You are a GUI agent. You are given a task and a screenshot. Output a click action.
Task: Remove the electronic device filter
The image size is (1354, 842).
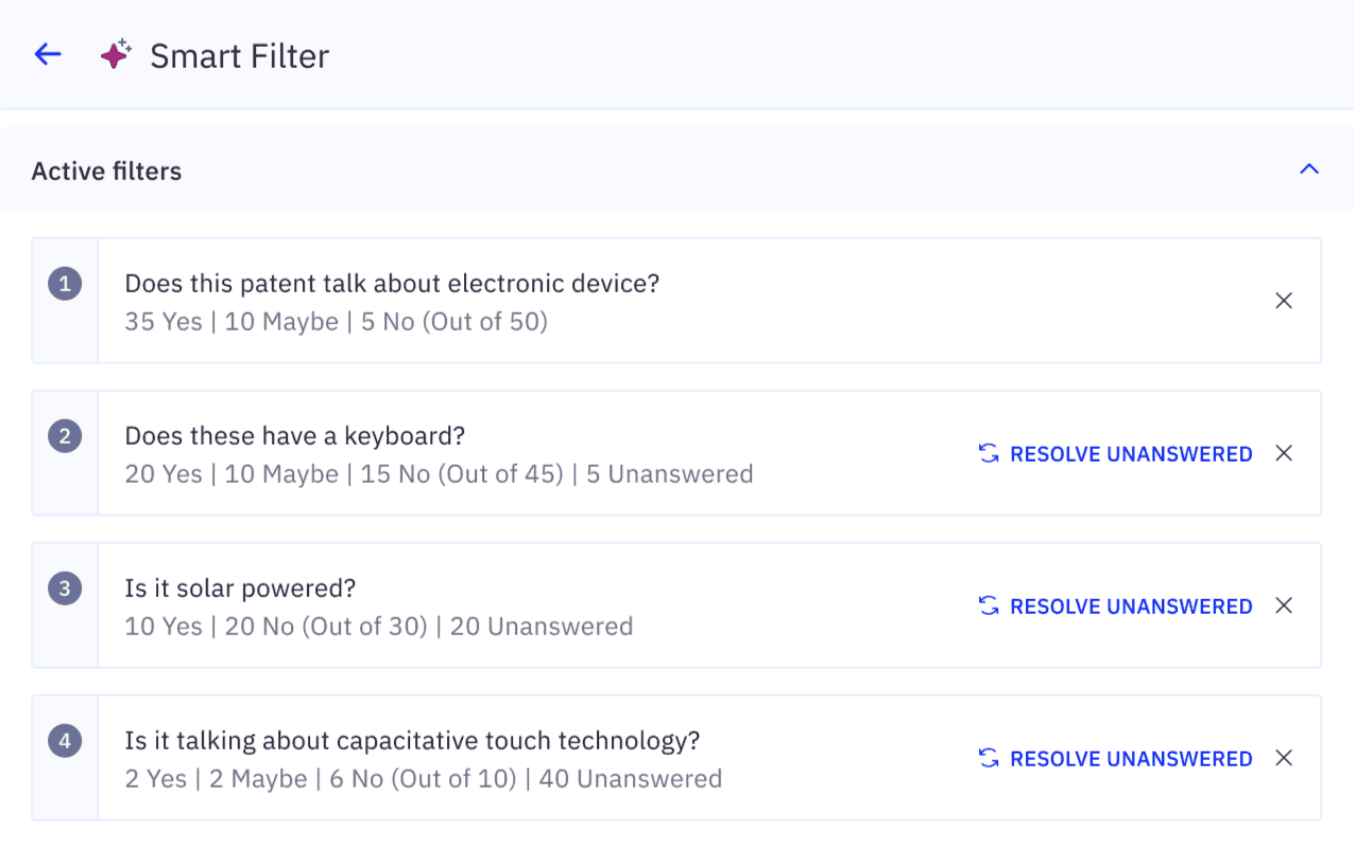point(1284,300)
